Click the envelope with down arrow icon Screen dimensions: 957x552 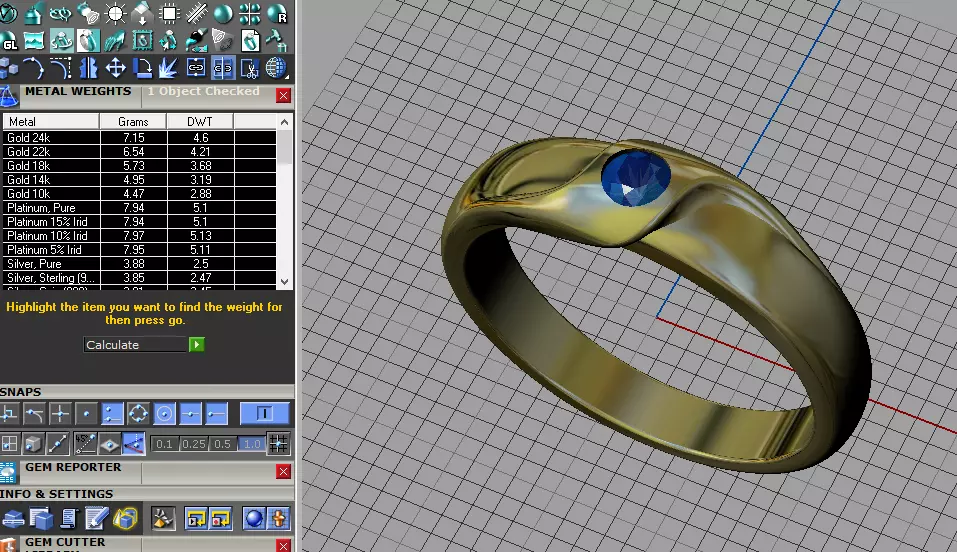142,13
